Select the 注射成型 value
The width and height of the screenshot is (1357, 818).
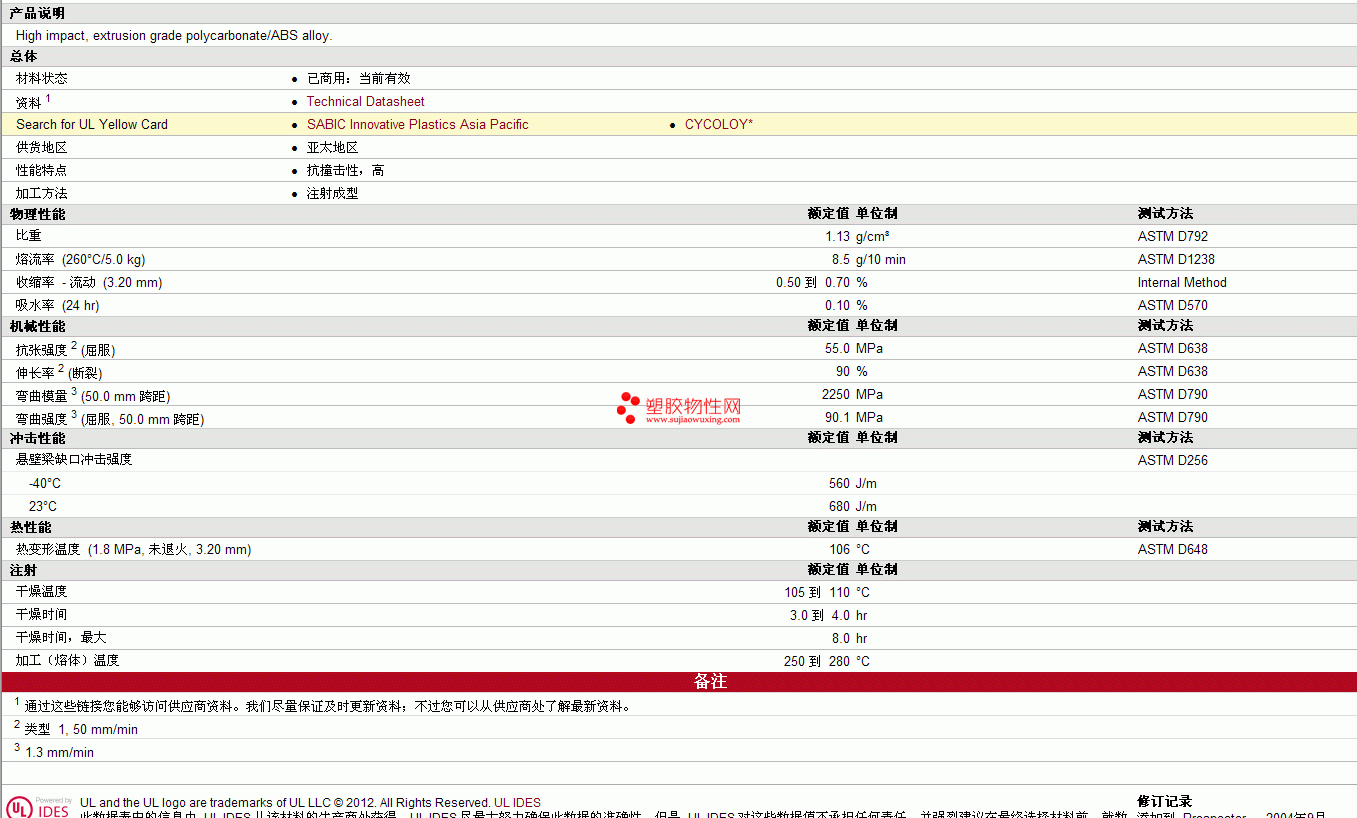pos(332,193)
